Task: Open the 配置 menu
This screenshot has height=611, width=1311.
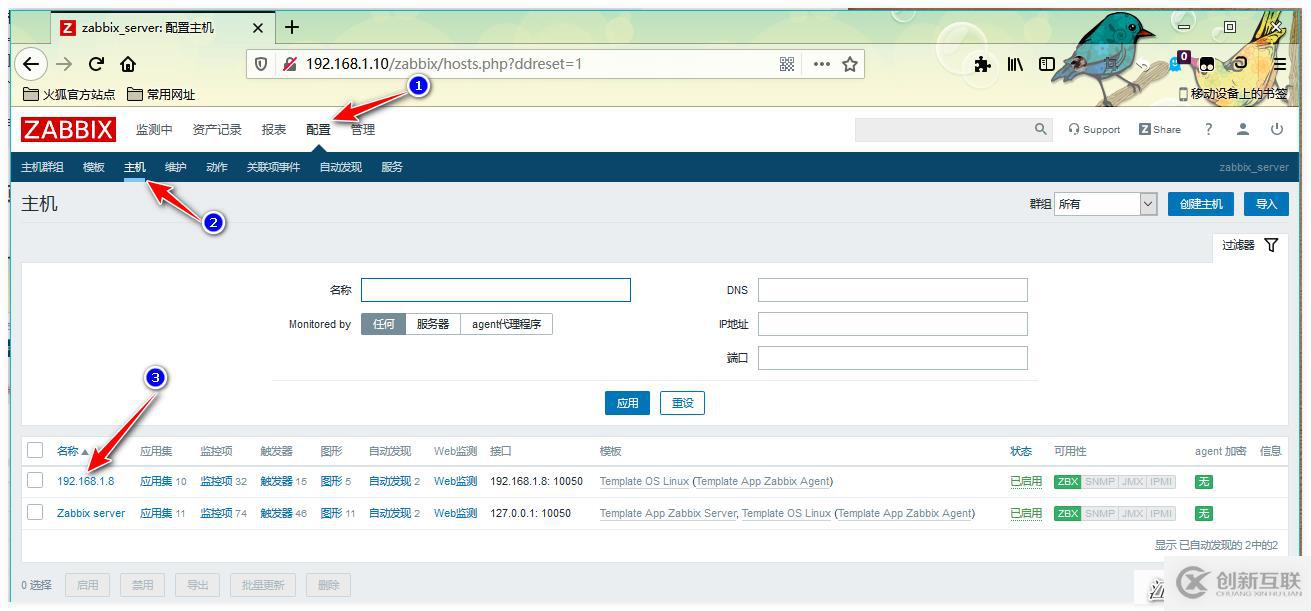Action: [317, 129]
